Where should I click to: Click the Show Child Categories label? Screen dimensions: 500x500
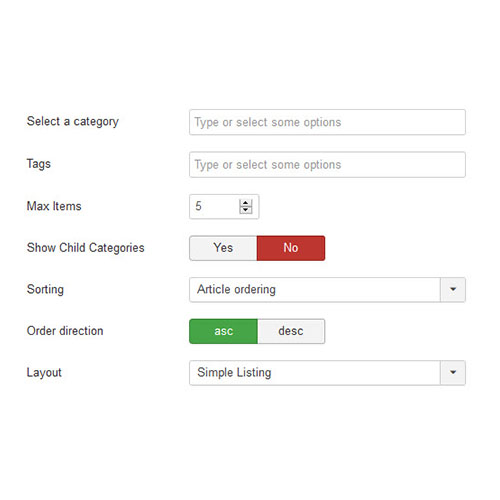86,248
